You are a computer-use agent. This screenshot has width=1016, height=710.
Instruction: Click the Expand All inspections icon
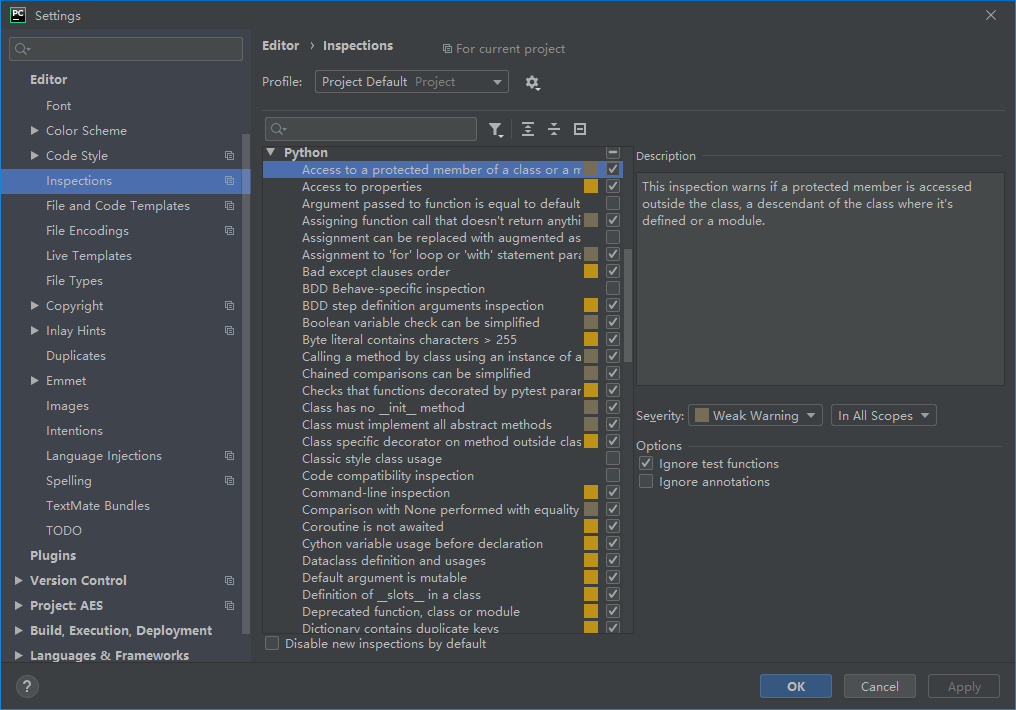click(x=528, y=129)
